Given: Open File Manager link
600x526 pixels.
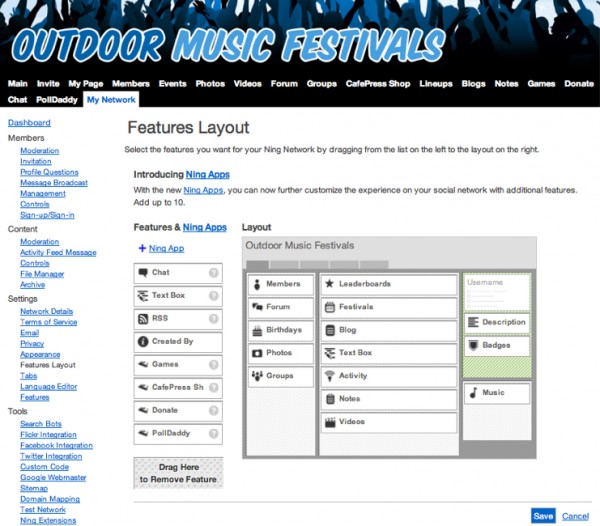Looking at the screenshot, I should click(x=42, y=274).
